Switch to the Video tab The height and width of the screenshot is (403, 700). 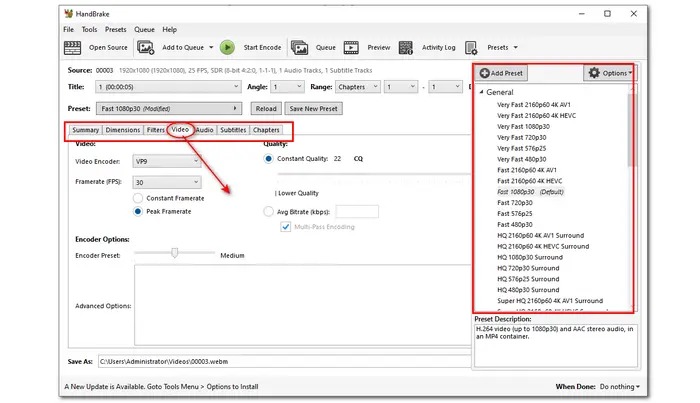(x=180, y=129)
